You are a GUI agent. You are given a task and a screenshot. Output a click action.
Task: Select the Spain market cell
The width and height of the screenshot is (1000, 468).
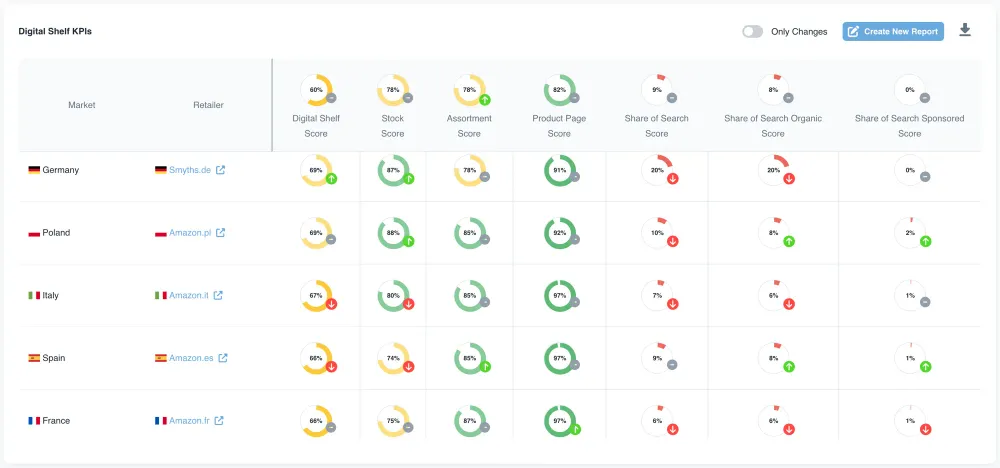click(x=47, y=358)
